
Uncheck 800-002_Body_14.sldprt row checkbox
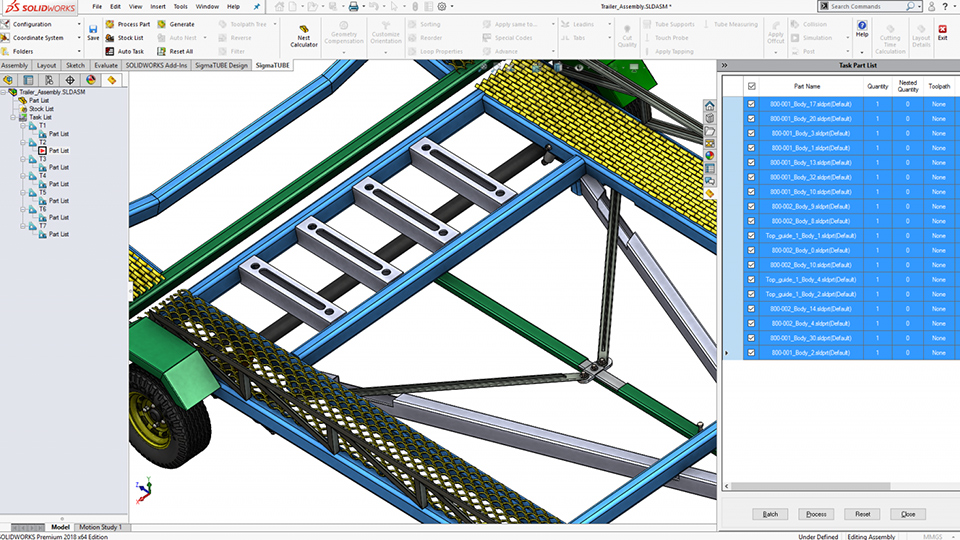(x=751, y=309)
